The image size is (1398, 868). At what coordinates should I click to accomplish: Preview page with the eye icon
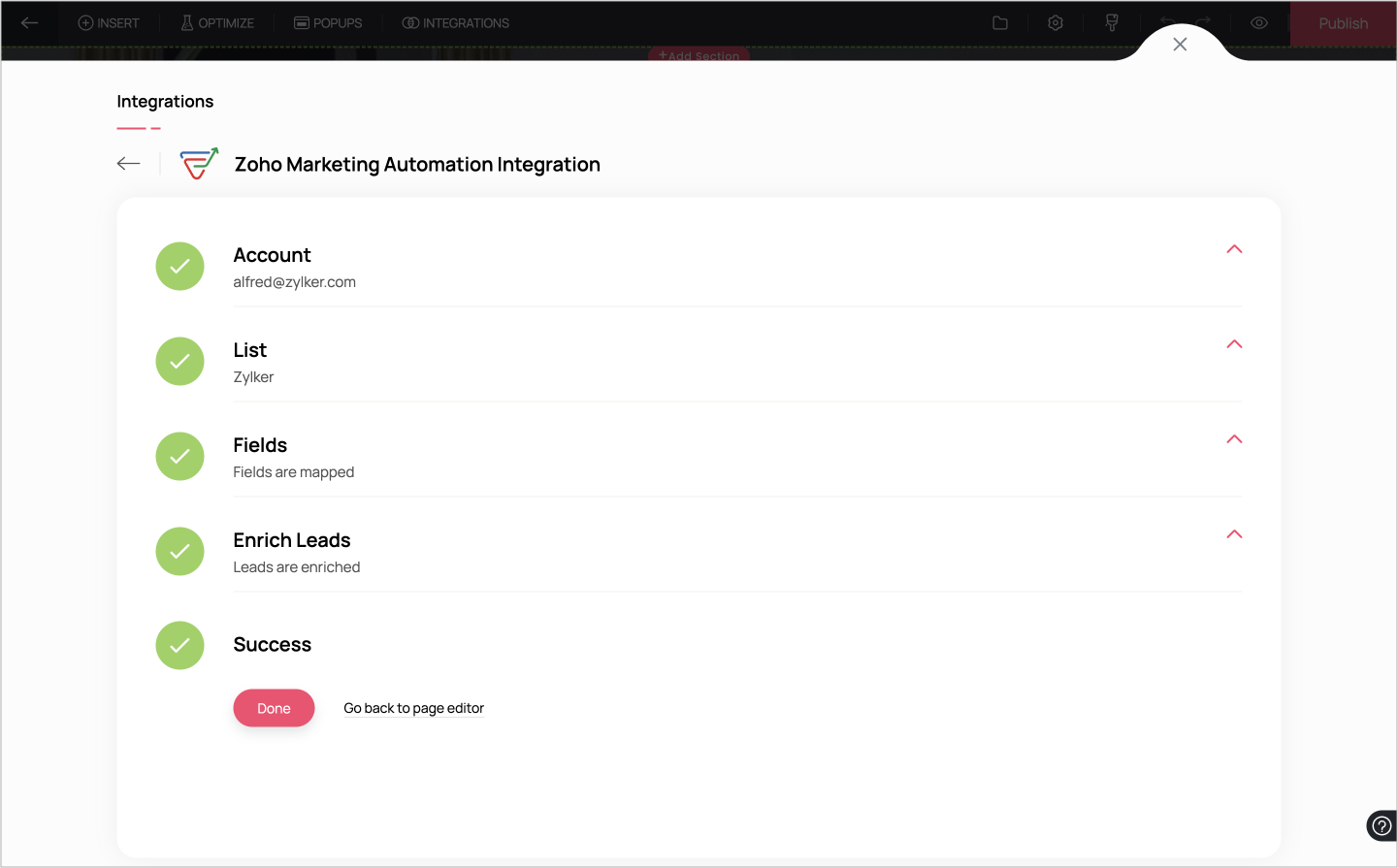(1259, 23)
